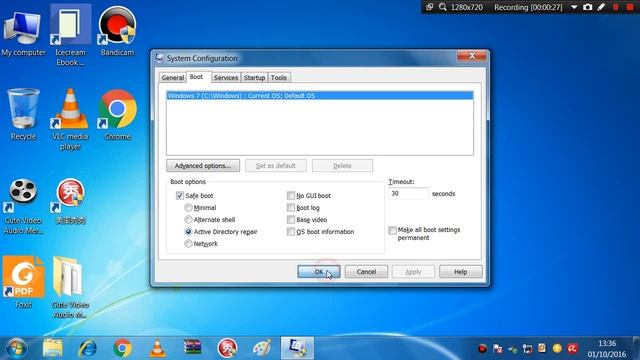Click the Cancel button
This screenshot has height=360, width=640.
tap(366, 272)
